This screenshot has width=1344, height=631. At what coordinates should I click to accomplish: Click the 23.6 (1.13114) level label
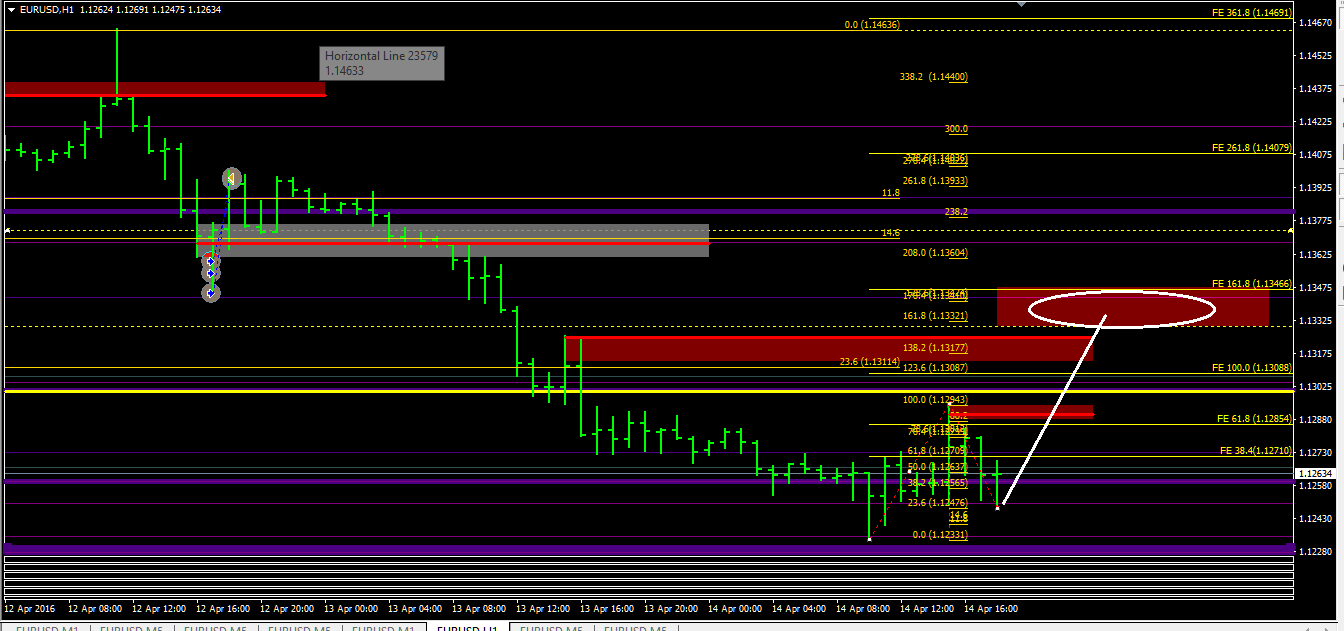coord(869,362)
